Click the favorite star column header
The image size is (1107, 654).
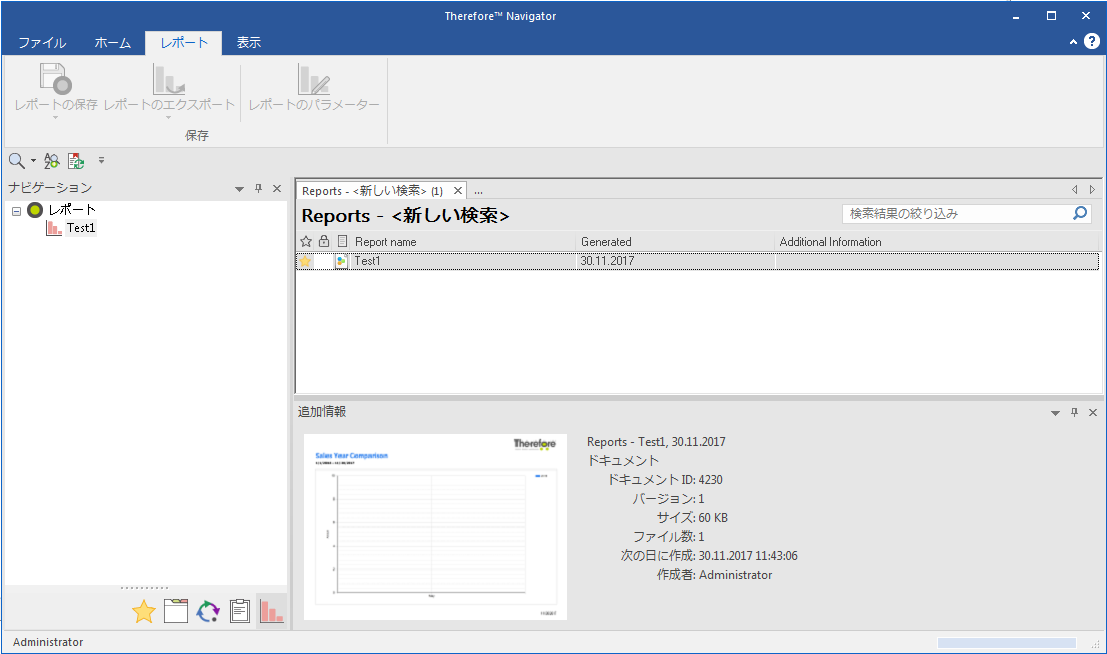(x=306, y=242)
